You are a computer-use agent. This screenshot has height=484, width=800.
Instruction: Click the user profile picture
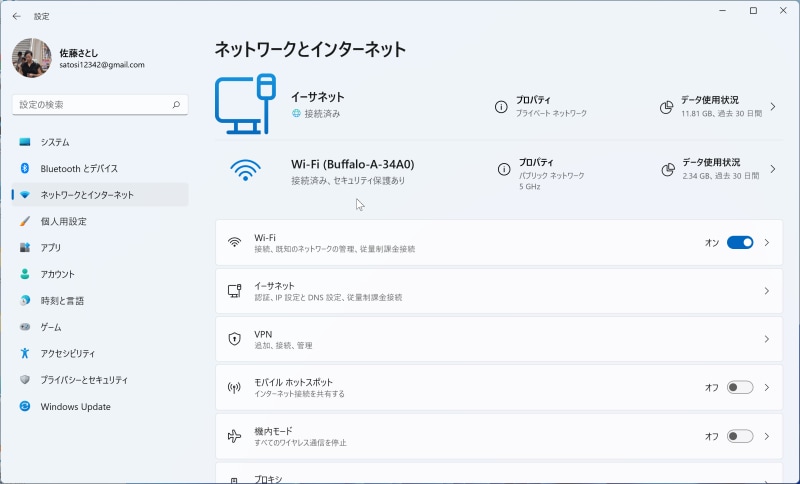point(31,58)
